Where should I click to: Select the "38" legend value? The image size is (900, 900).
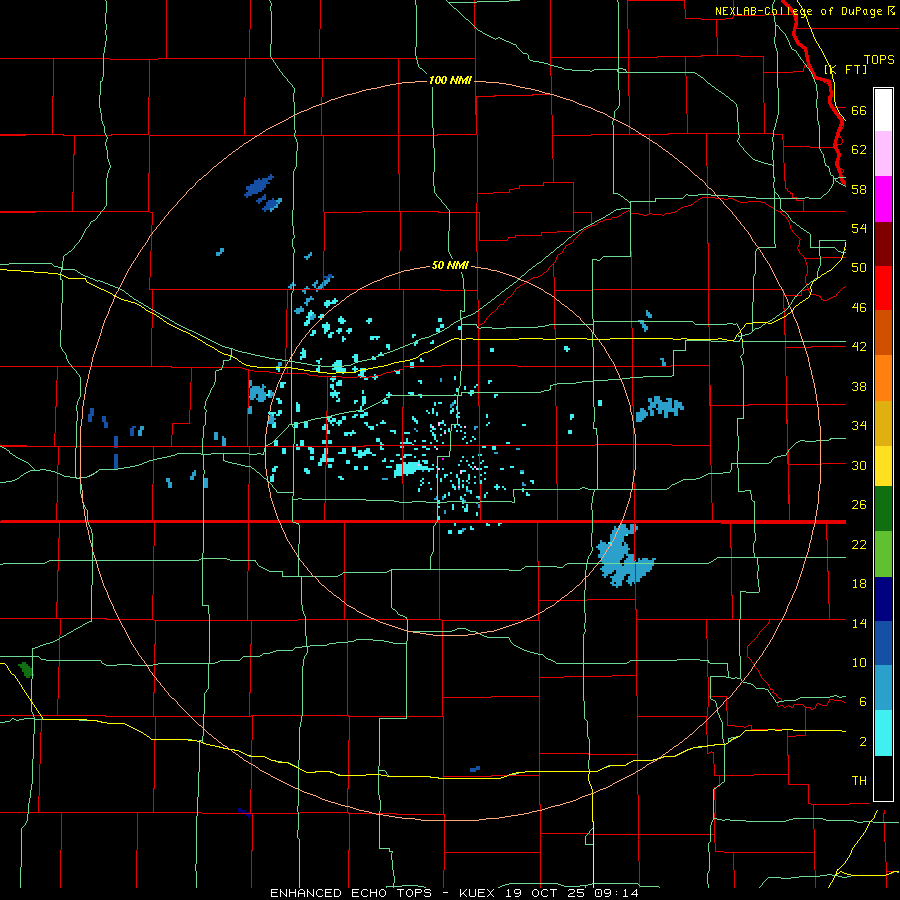(x=859, y=386)
